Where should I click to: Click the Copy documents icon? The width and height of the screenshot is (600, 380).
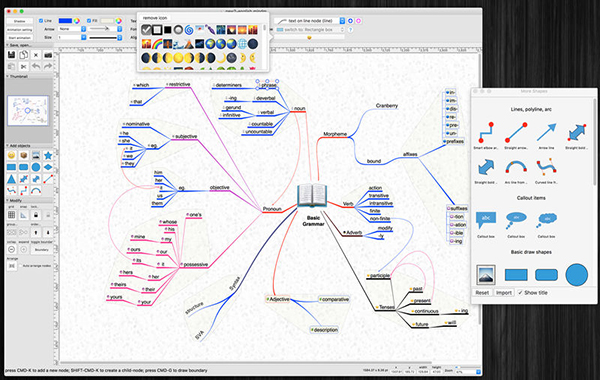pyautogui.click(x=23, y=55)
